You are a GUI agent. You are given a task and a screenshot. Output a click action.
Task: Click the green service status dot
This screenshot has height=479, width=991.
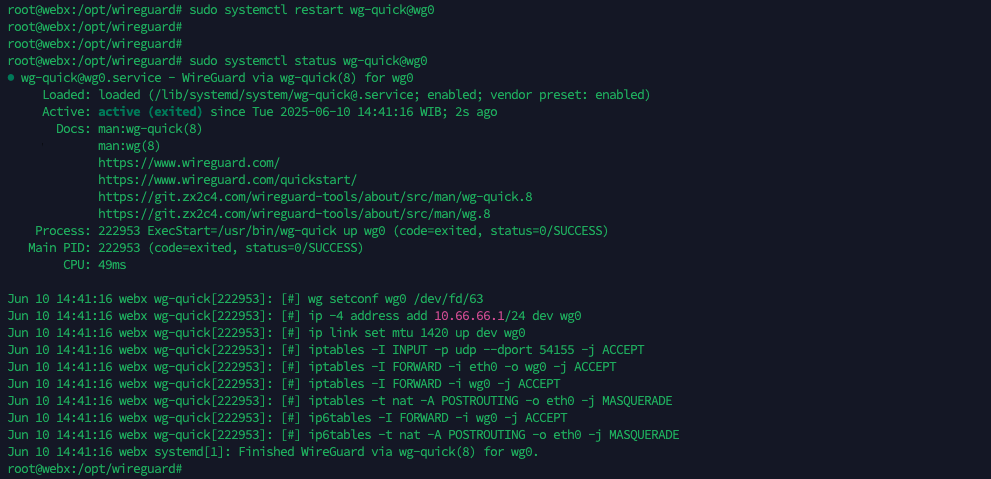(x=10, y=78)
